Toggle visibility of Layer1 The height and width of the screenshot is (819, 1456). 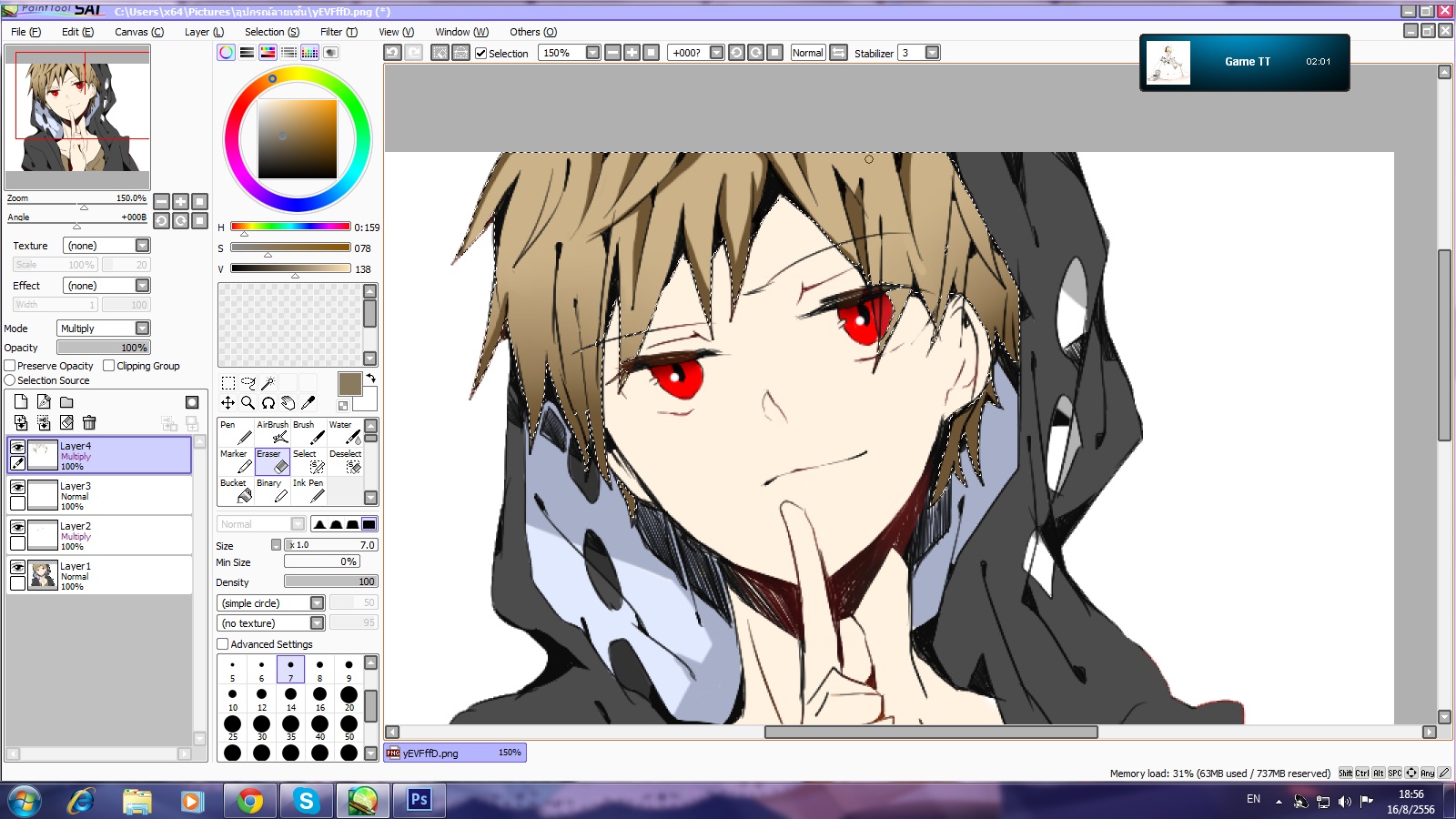coord(17,567)
